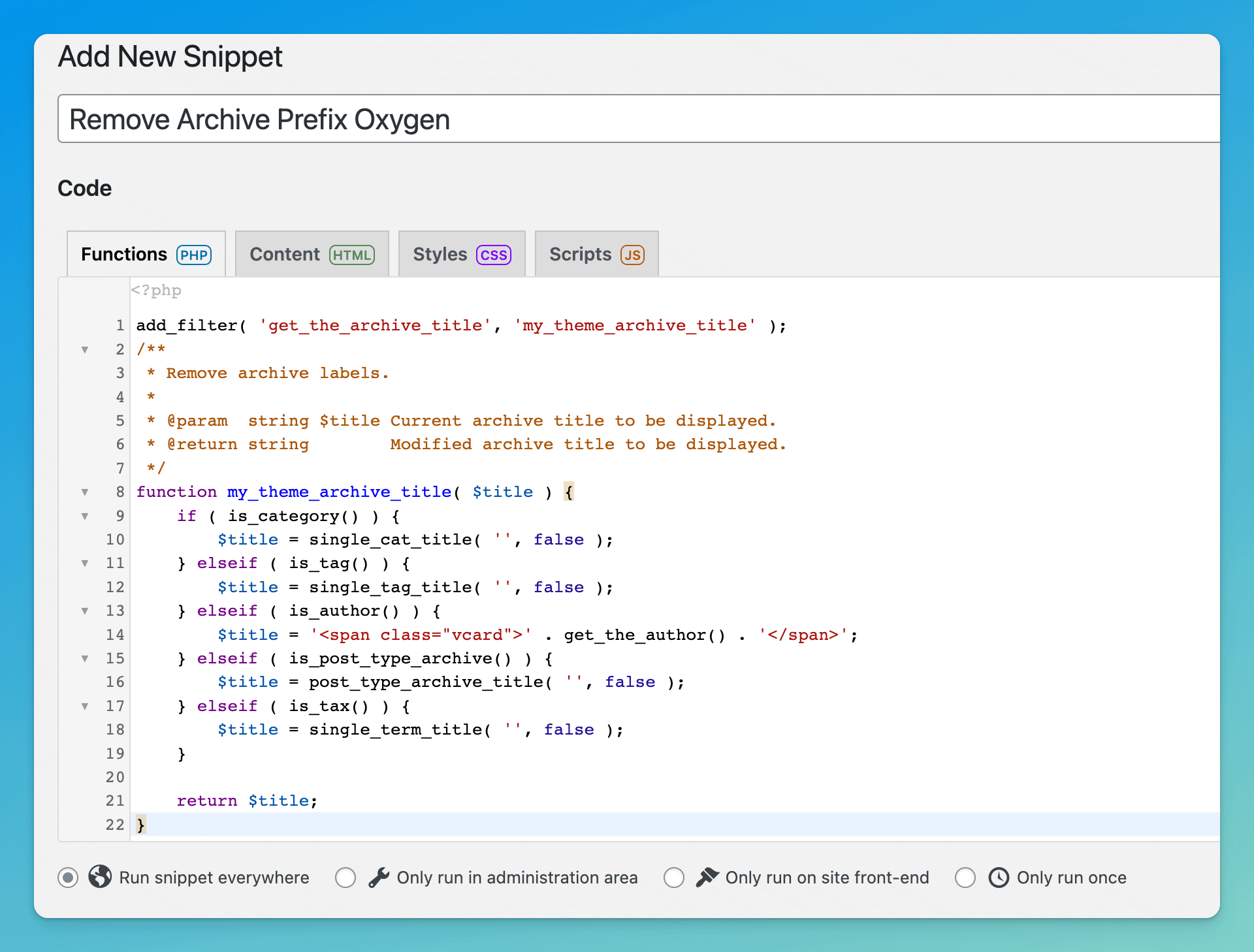This screenshot has height=952, width=1254.
Task: Click is_category() condition on line 9
Action: (x=294, y=516)
